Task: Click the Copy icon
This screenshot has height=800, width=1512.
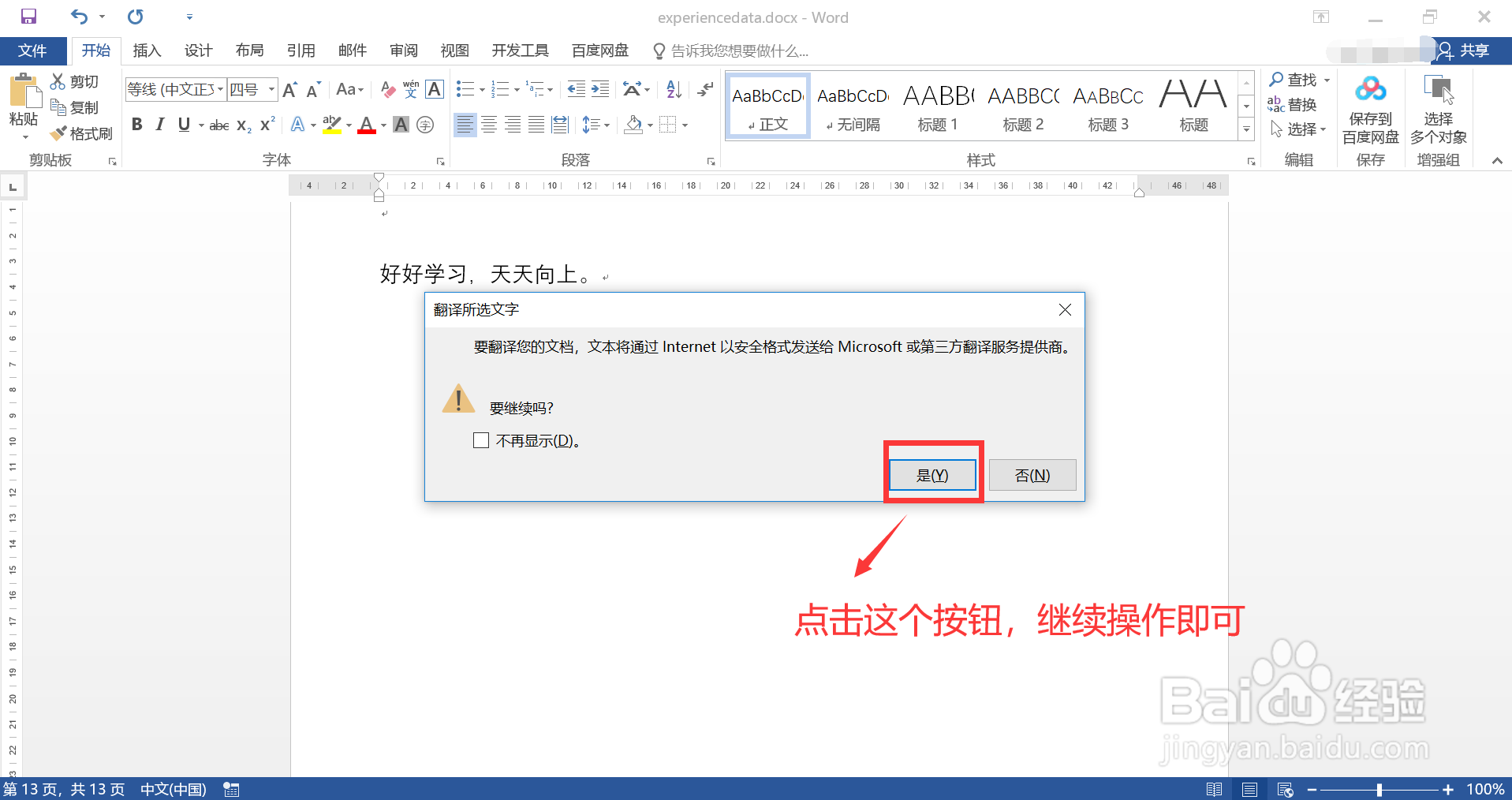Action: 58,107
